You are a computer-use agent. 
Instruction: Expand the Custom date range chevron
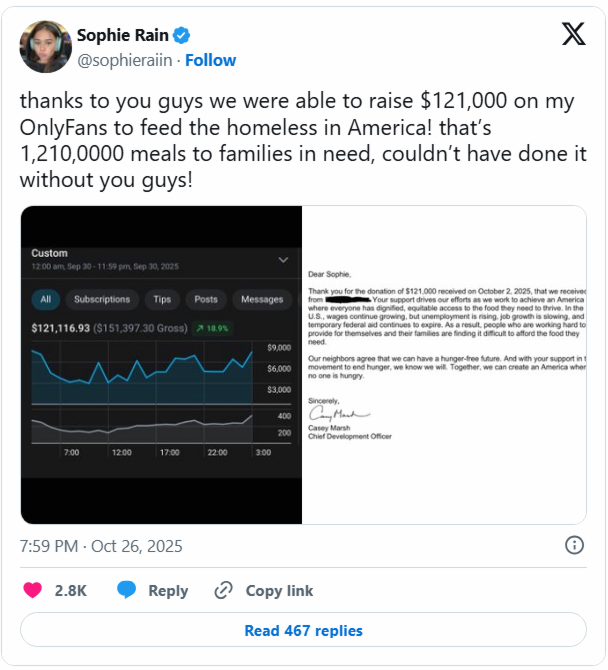point(282,259)
